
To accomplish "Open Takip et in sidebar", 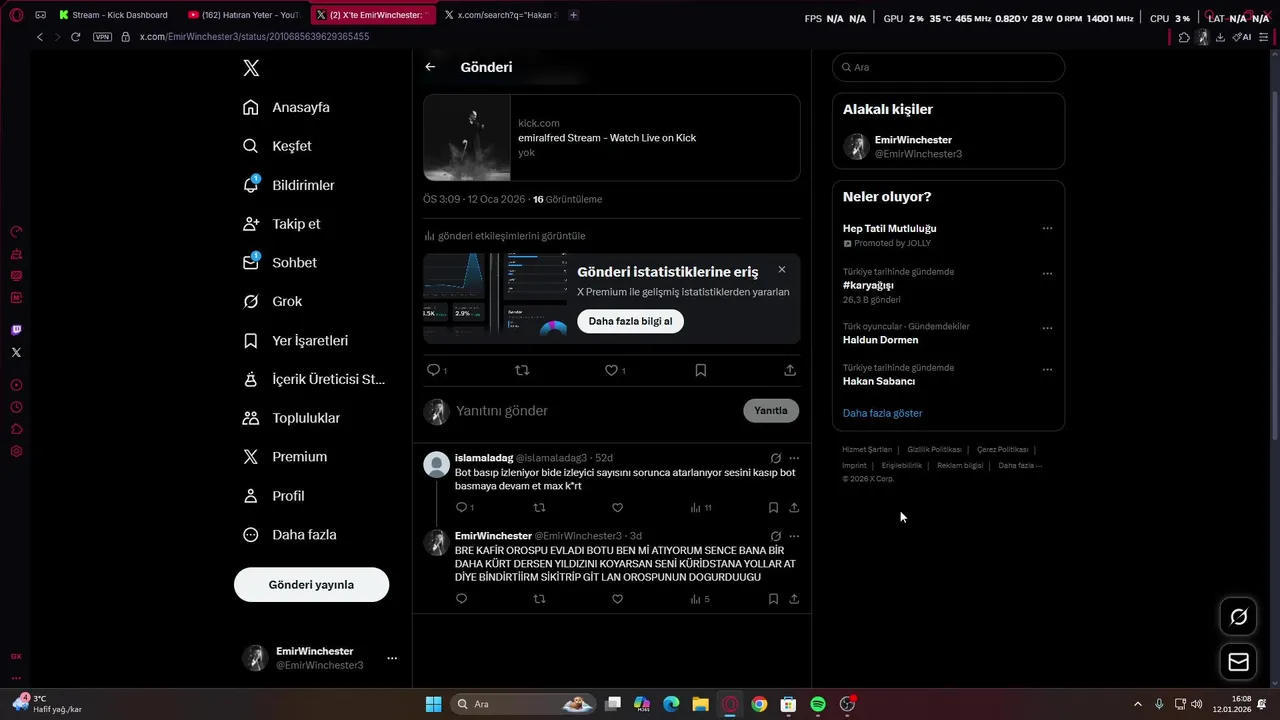I will click(x=281, y=224).
